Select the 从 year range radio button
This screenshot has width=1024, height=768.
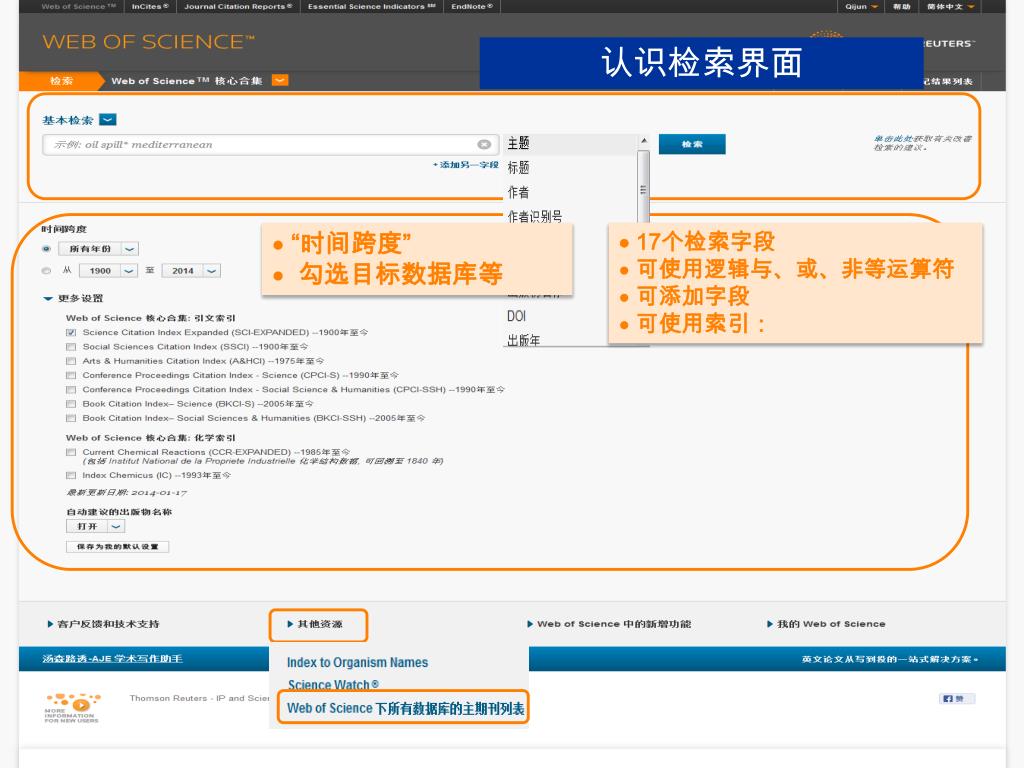(46, 270)
